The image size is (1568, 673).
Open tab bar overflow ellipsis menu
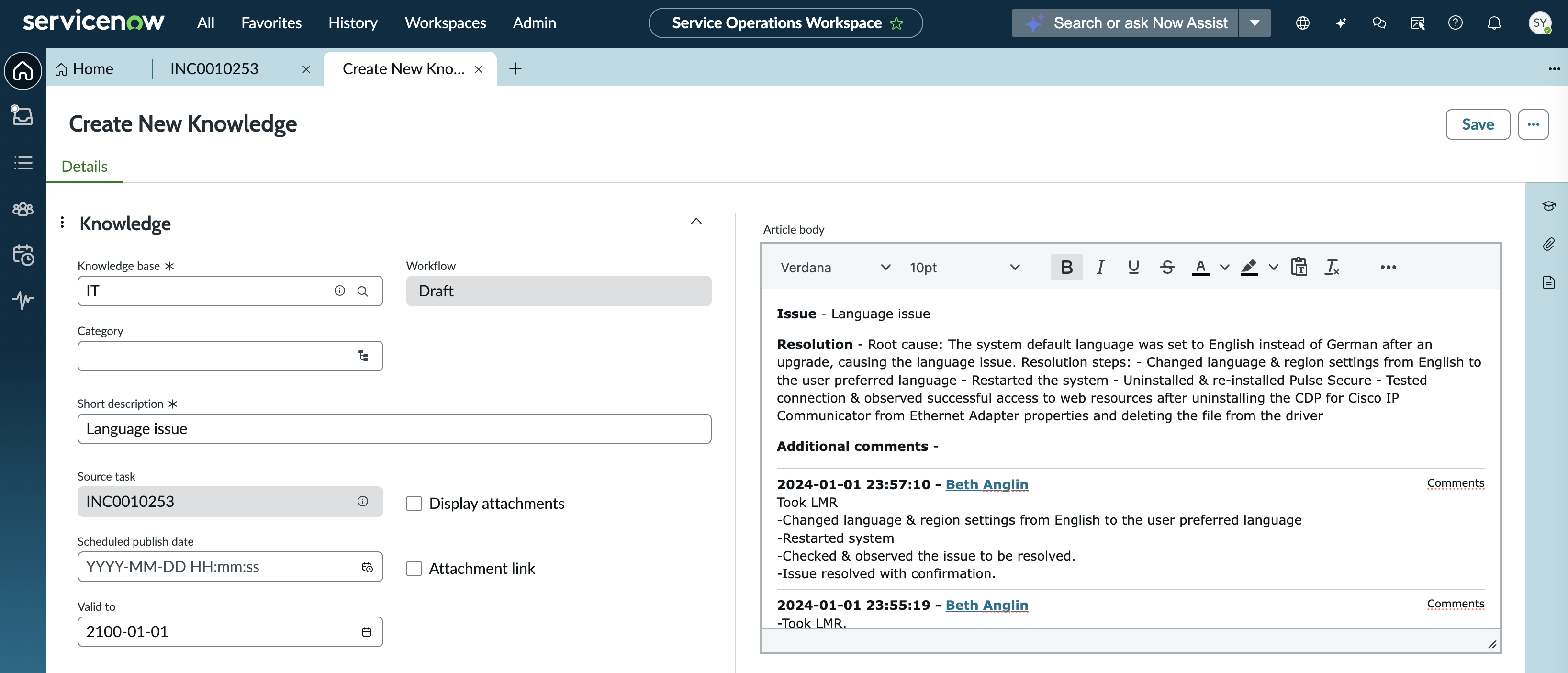(x=1554, y=69)
